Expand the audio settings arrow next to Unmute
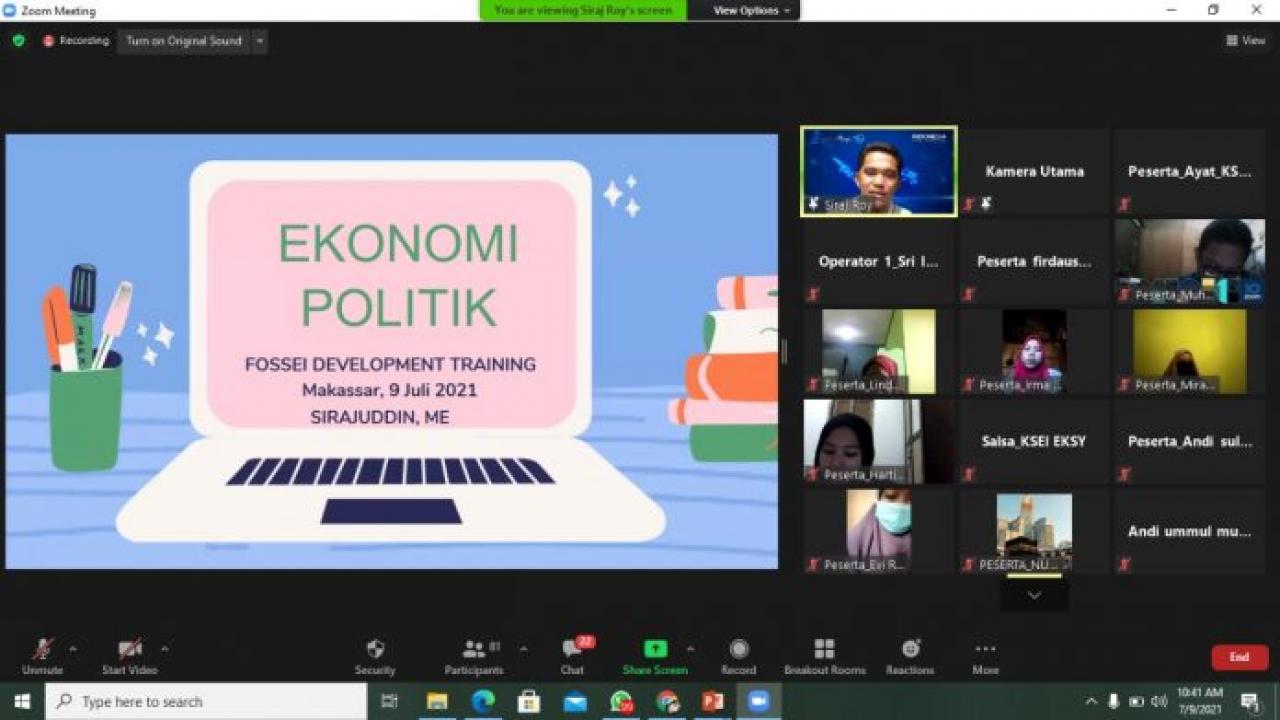This screenshot has width=1280, height=720. (x=73, y=647)
